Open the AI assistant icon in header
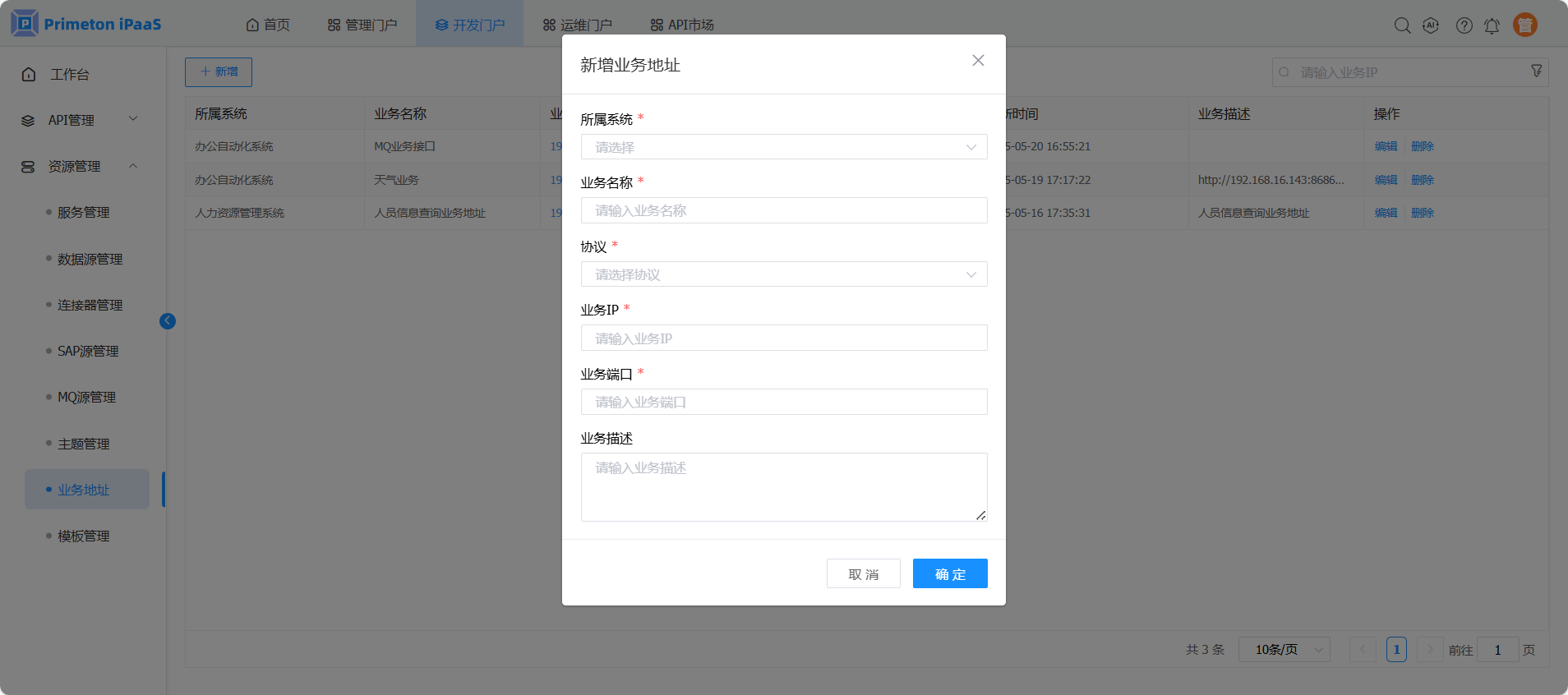 (x=1431, y=25)
